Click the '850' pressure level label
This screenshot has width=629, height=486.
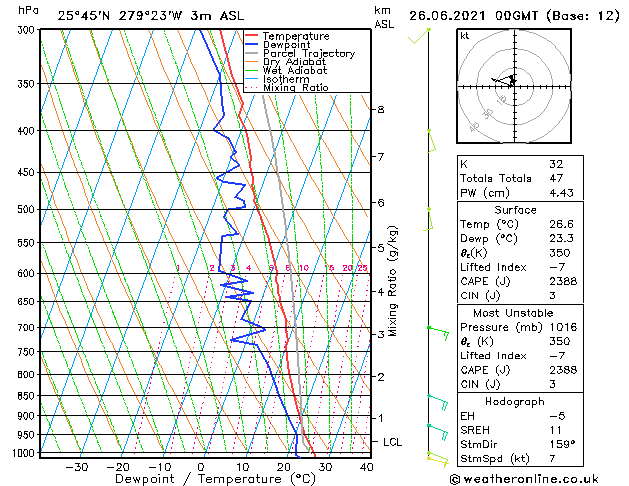28,396
